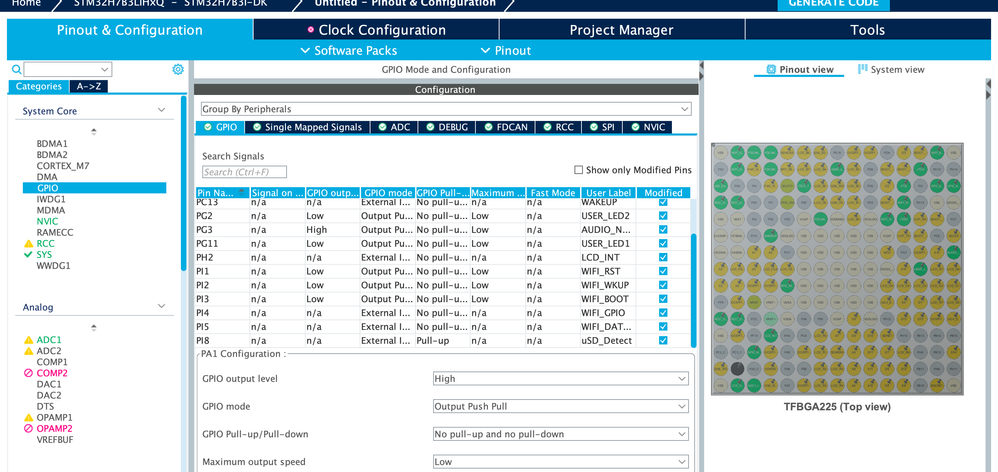
Task: Toggle Show only Modified Pins checkbox
Action: pos(579,170)
